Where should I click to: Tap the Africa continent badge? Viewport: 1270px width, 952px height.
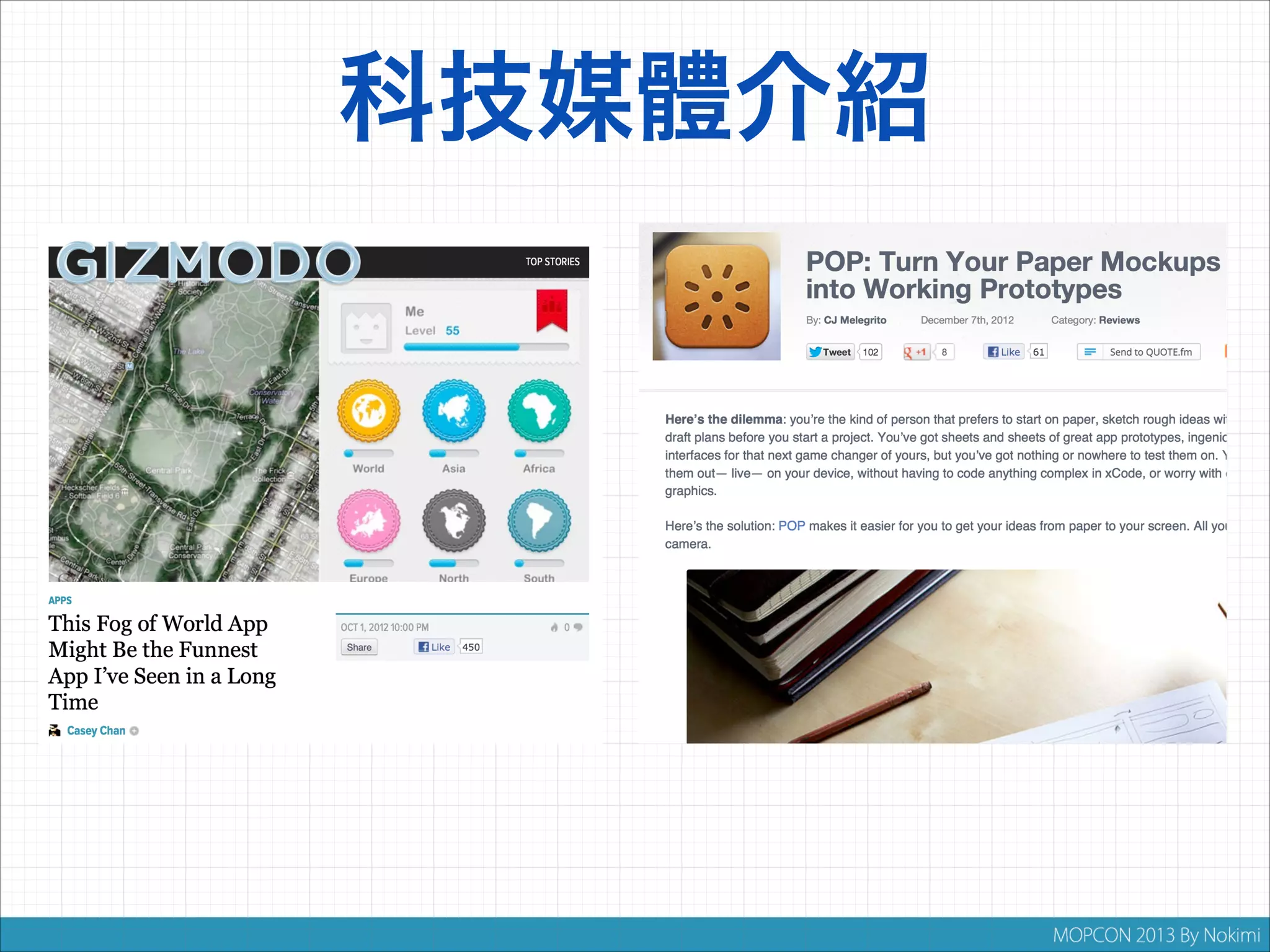pyautogui.click(x=538, y=410)
